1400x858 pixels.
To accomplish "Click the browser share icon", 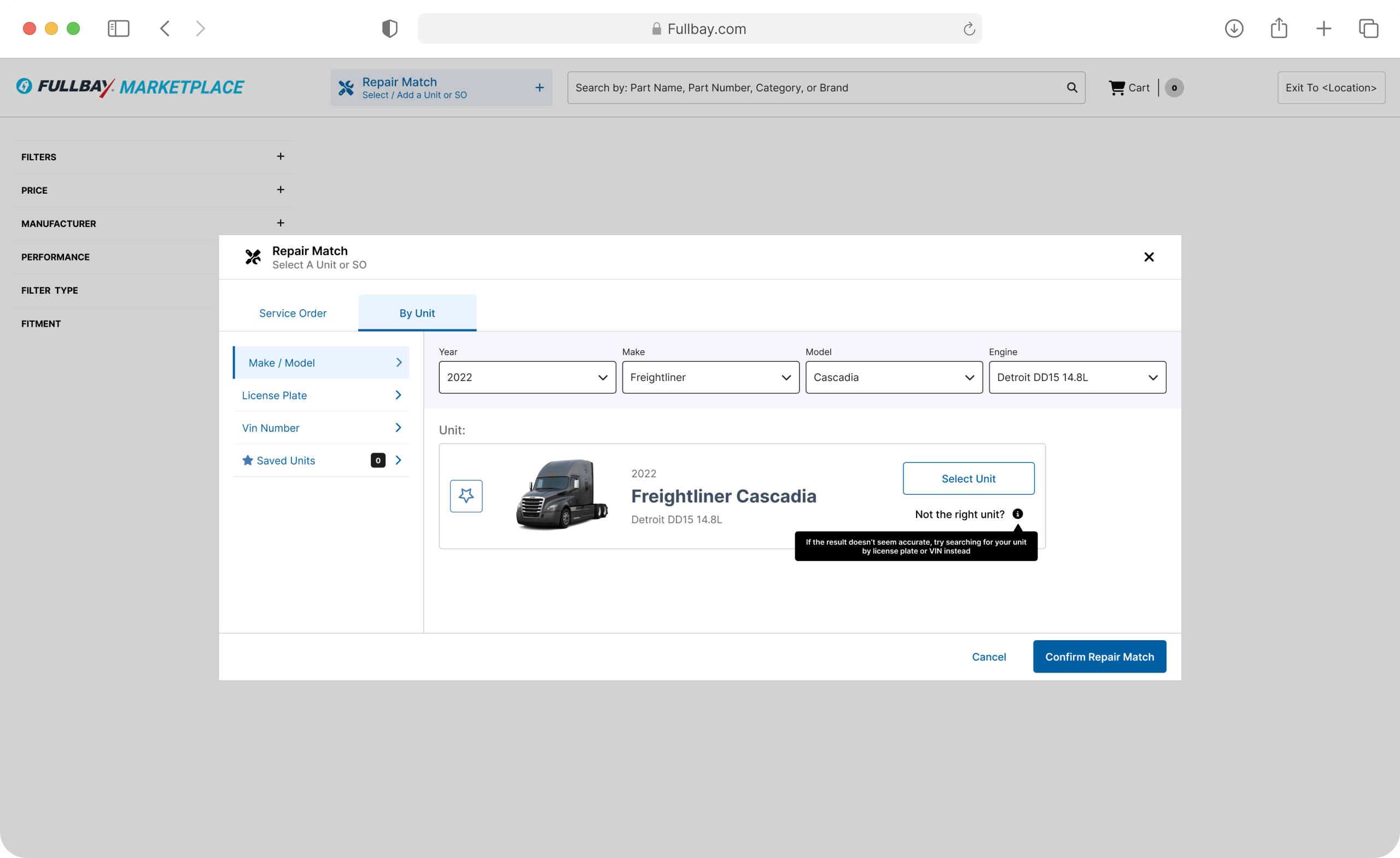I will pyautogui.click(x=1279, y=28).
